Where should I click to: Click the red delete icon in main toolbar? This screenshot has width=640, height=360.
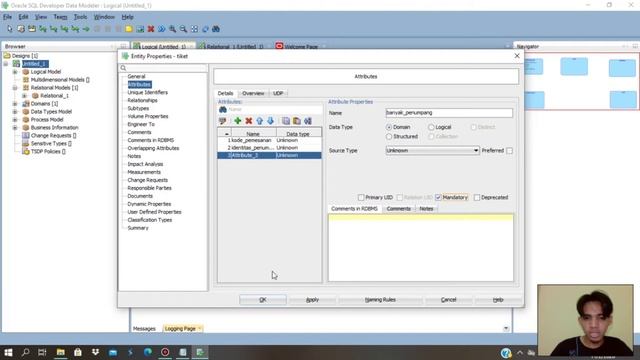(x=151, y=29)
